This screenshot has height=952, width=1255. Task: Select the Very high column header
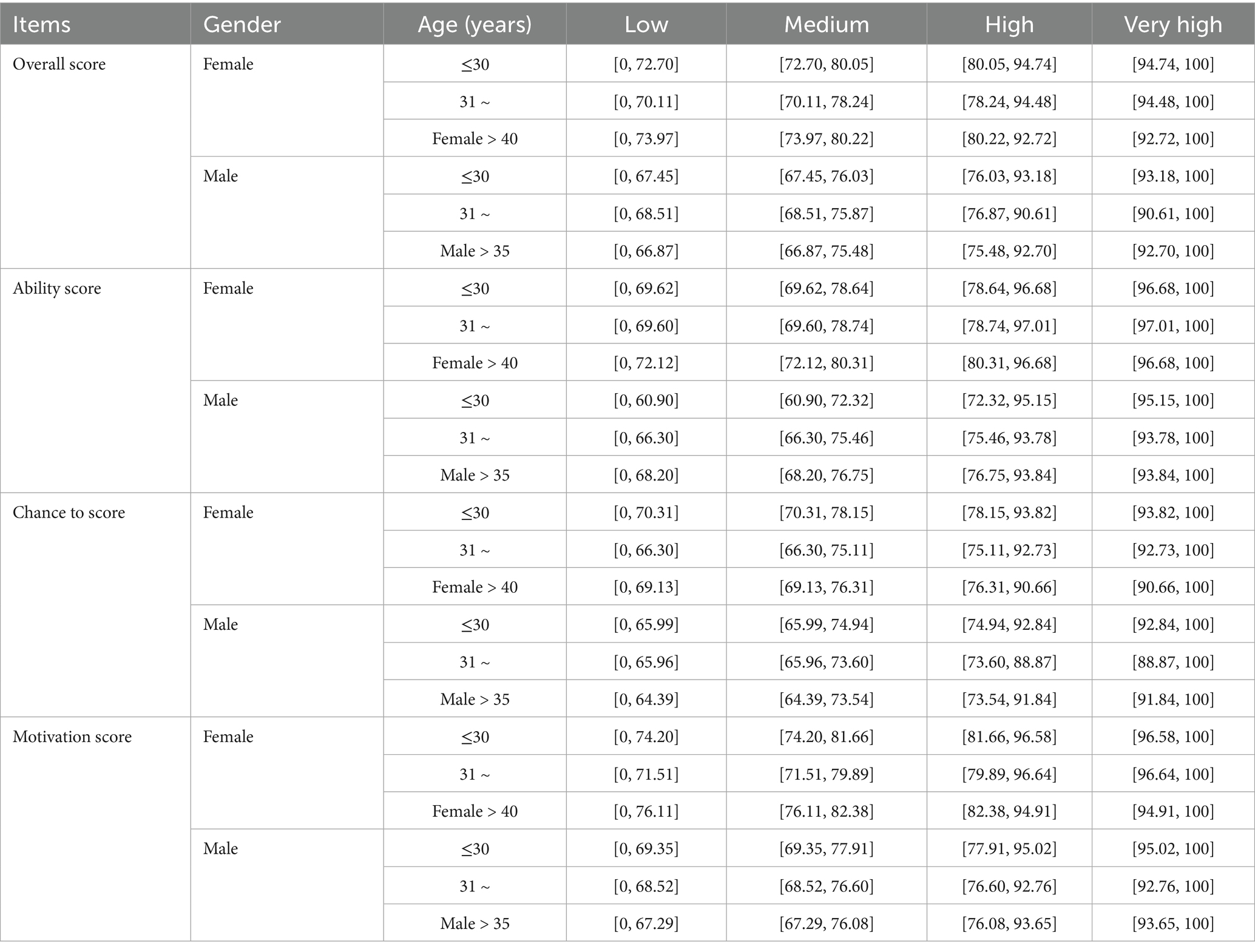(x=1172, y=25)
